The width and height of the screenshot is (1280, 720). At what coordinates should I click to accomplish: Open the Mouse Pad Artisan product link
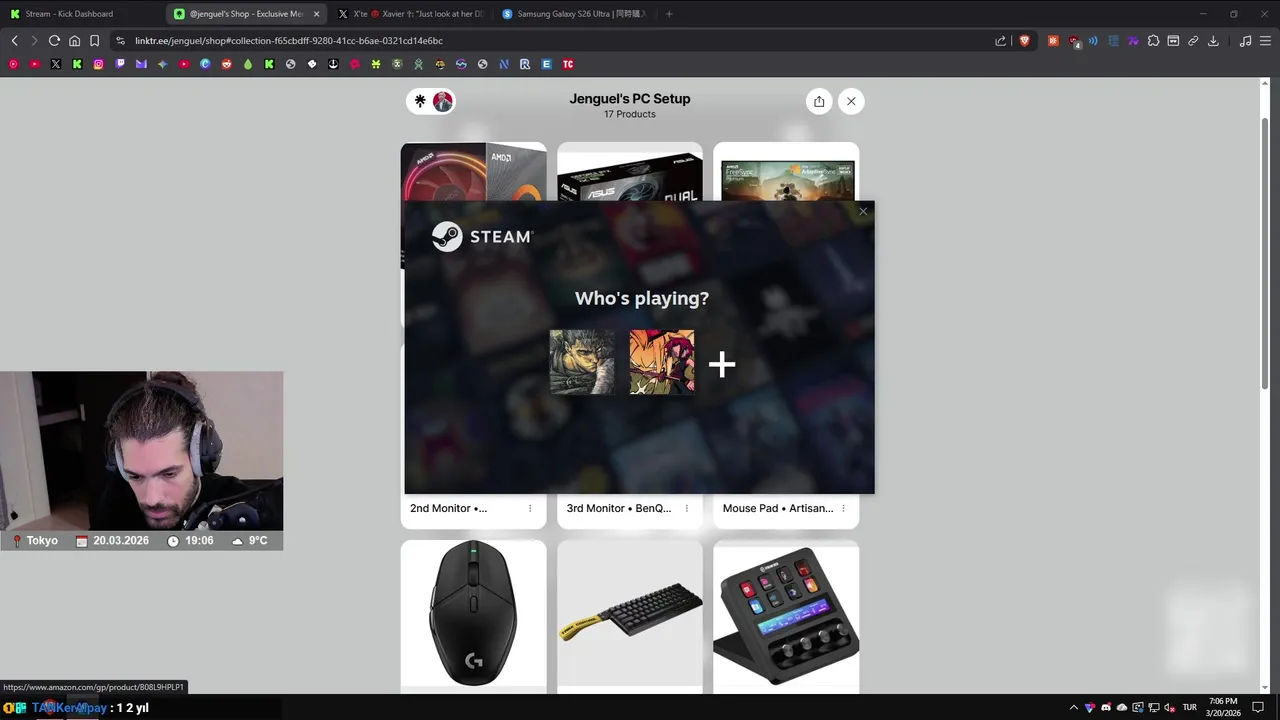click(x=778, y=508)
